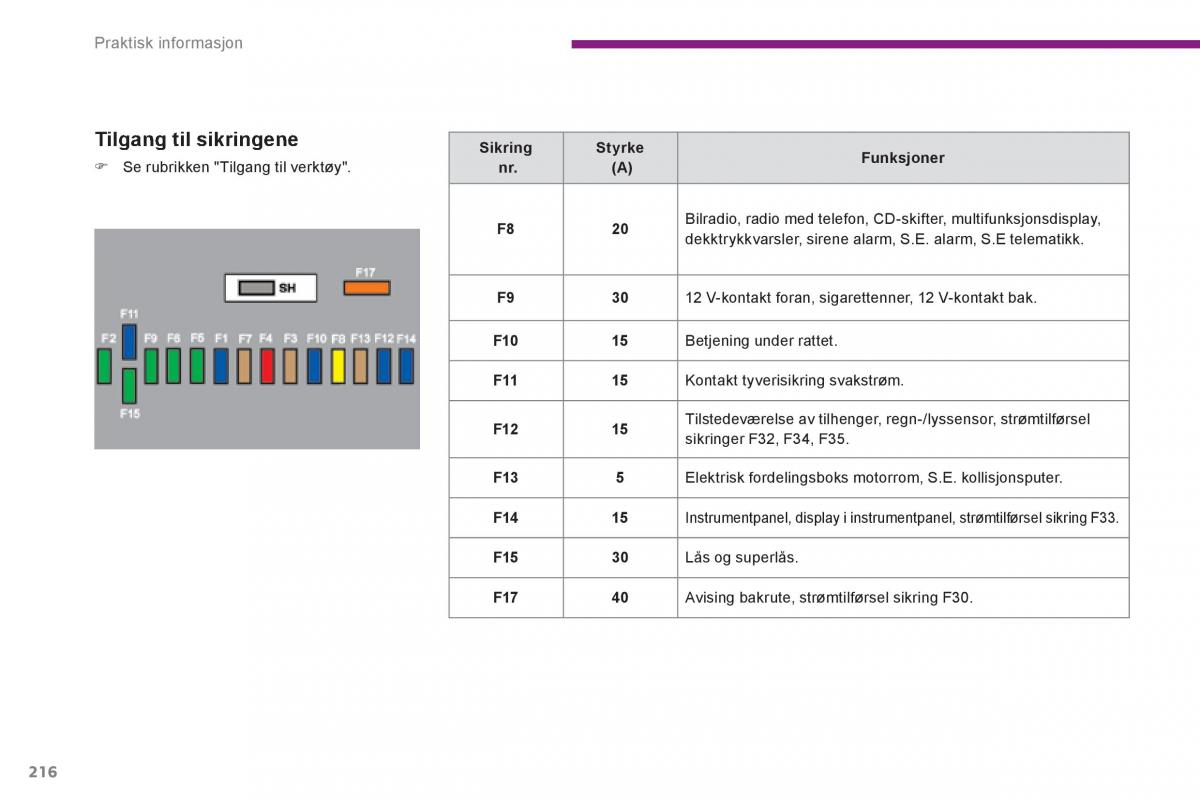Viewport: 1200px width, 800px height.
Task: Click the F8 cell in the table
Action: point(506,229)
